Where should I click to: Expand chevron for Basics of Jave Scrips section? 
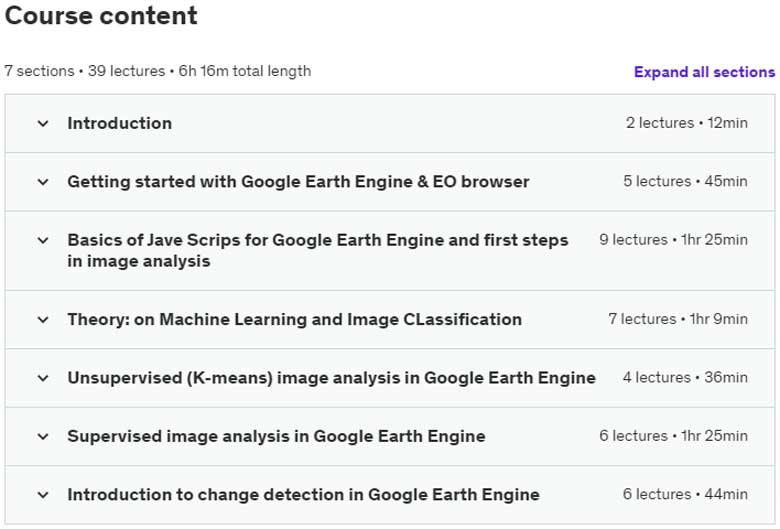[43, 240]
